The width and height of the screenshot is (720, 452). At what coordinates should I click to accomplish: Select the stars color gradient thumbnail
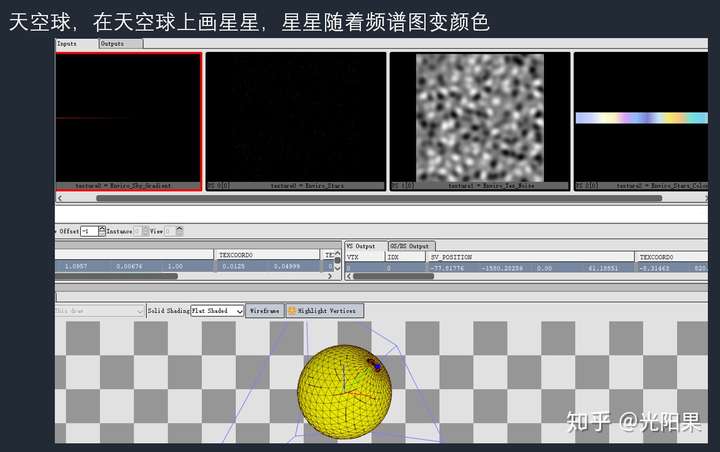pyautogui.click(x=641, y=121)
